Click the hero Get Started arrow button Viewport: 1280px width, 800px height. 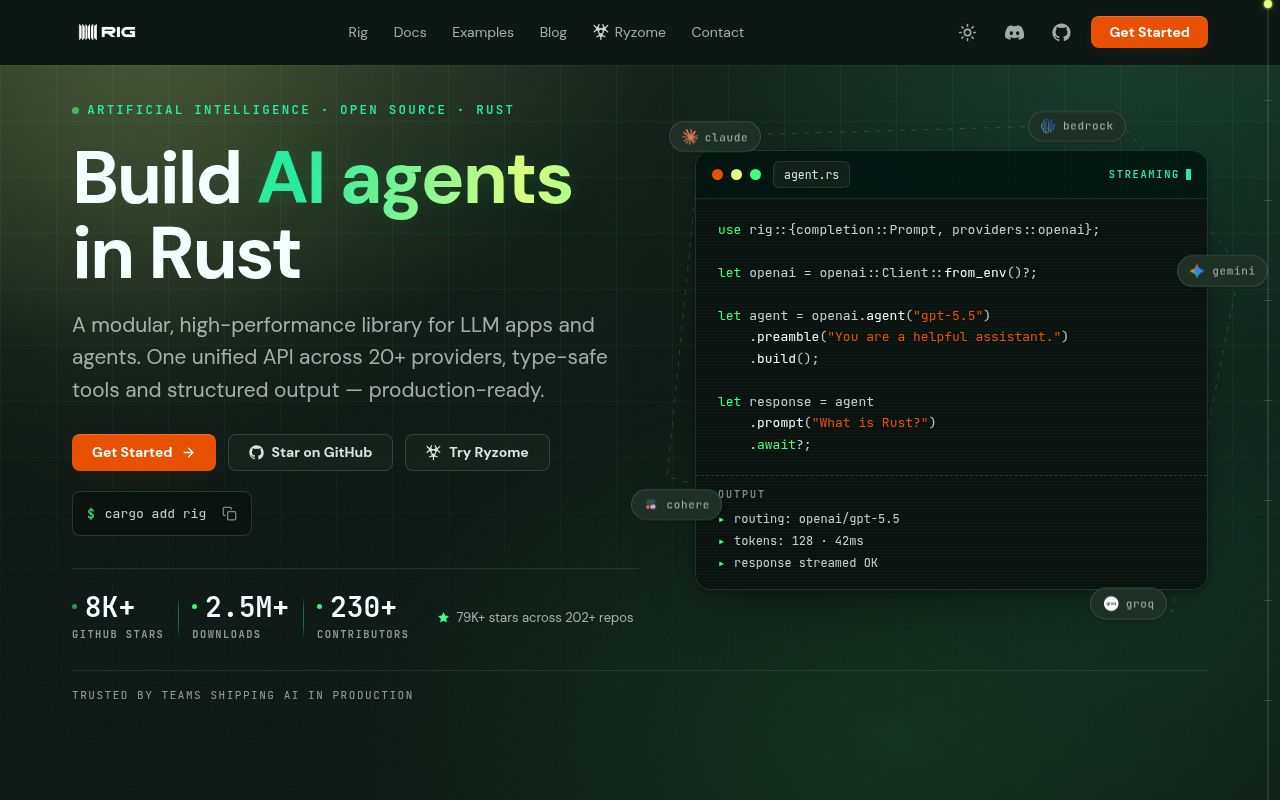click(144, 452)
